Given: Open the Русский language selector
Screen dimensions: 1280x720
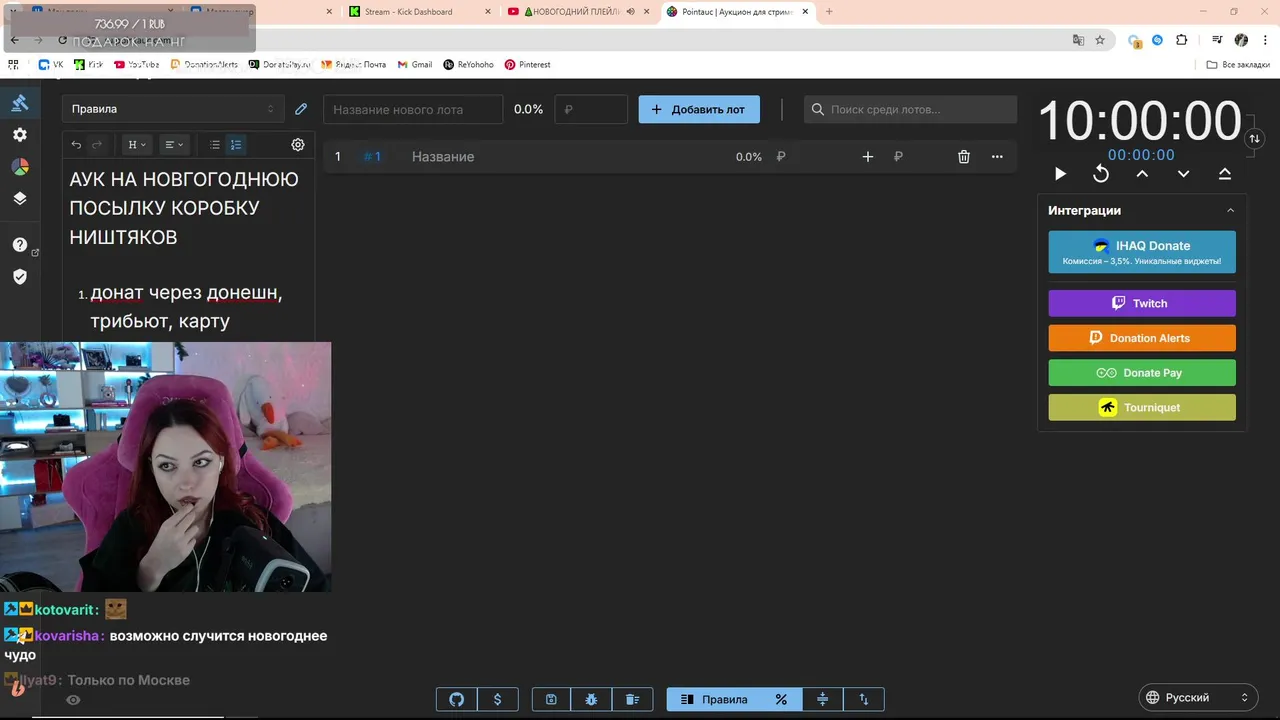Looking at the screenshot, I should point(1198,697).
